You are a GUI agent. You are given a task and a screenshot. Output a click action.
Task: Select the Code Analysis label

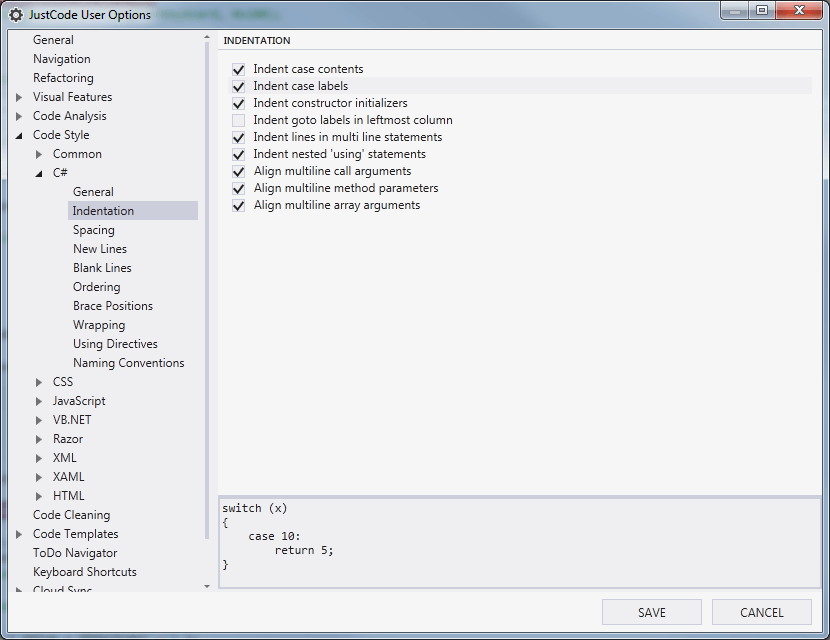pyautogui.click(x=69, y=116)
